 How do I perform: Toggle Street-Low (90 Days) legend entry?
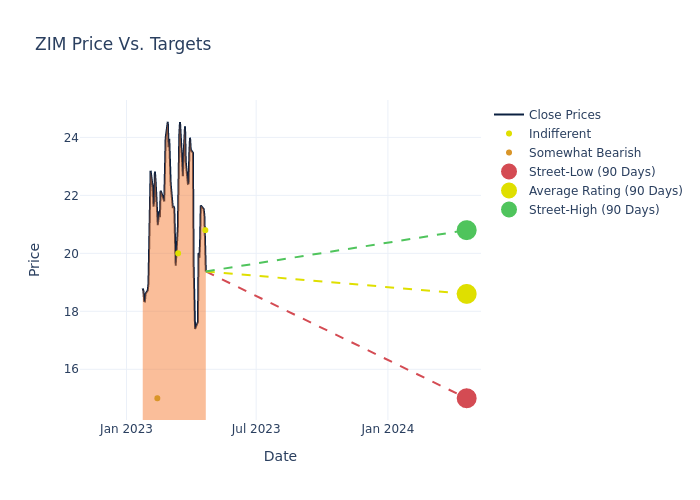(591, 172)
